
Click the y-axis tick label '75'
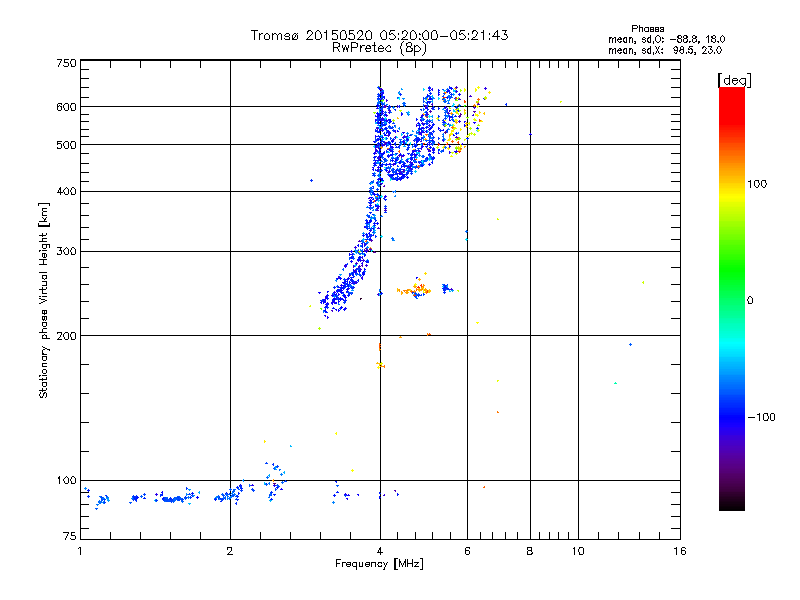tap(70, 536)
